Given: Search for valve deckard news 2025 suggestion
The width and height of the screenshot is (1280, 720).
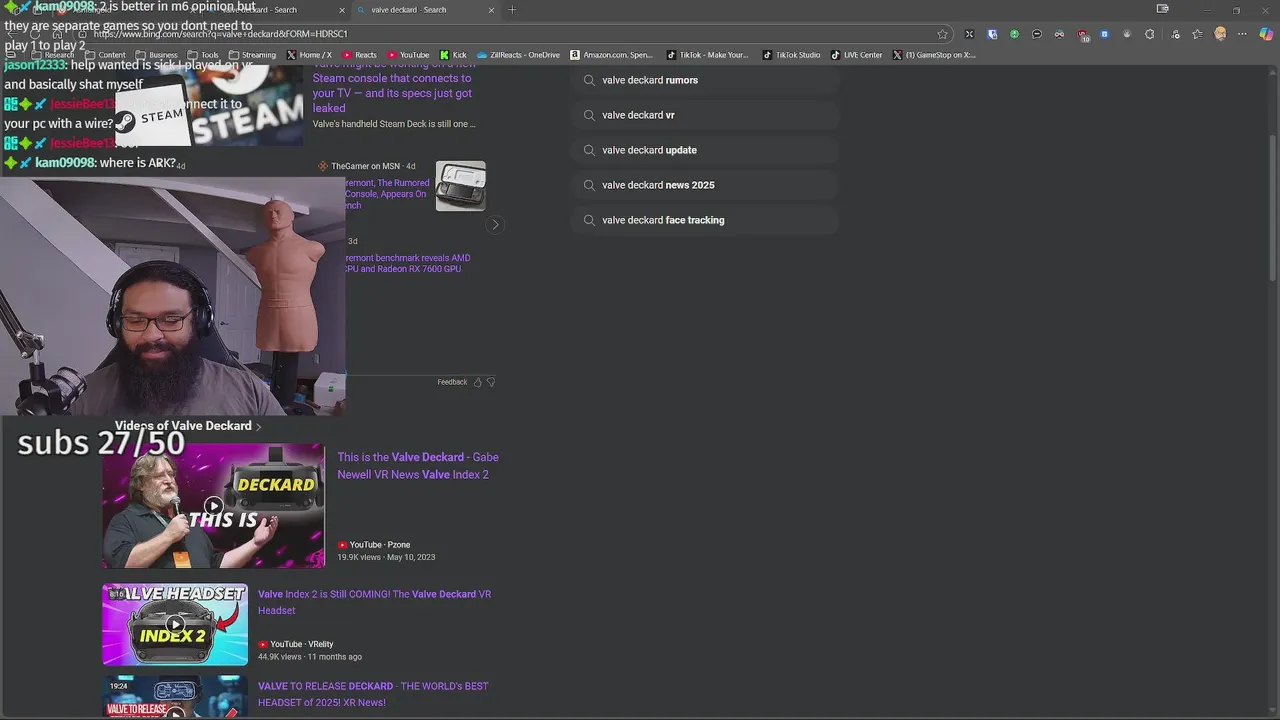Looking at the screenshot, I should (705, 185).
